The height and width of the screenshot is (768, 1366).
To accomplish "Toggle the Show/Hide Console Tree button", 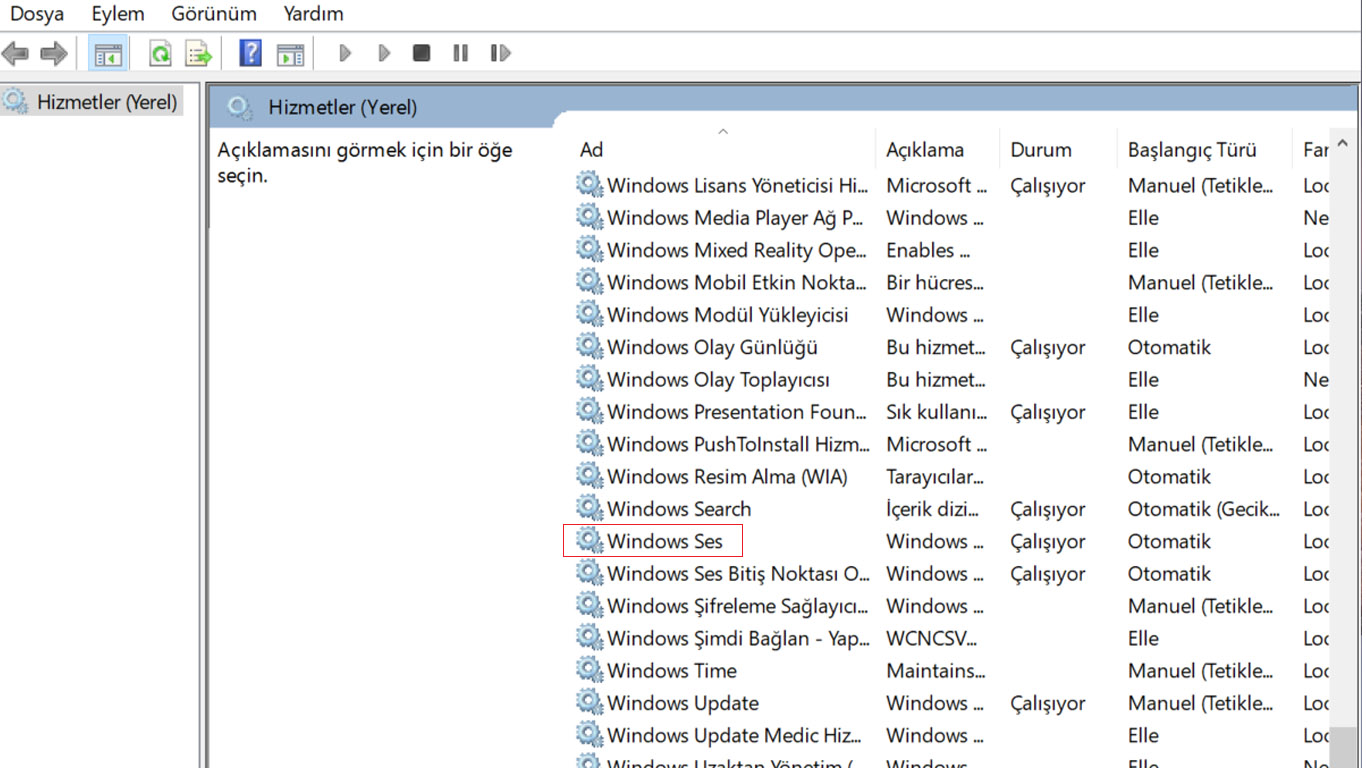I will coord(108,53).
